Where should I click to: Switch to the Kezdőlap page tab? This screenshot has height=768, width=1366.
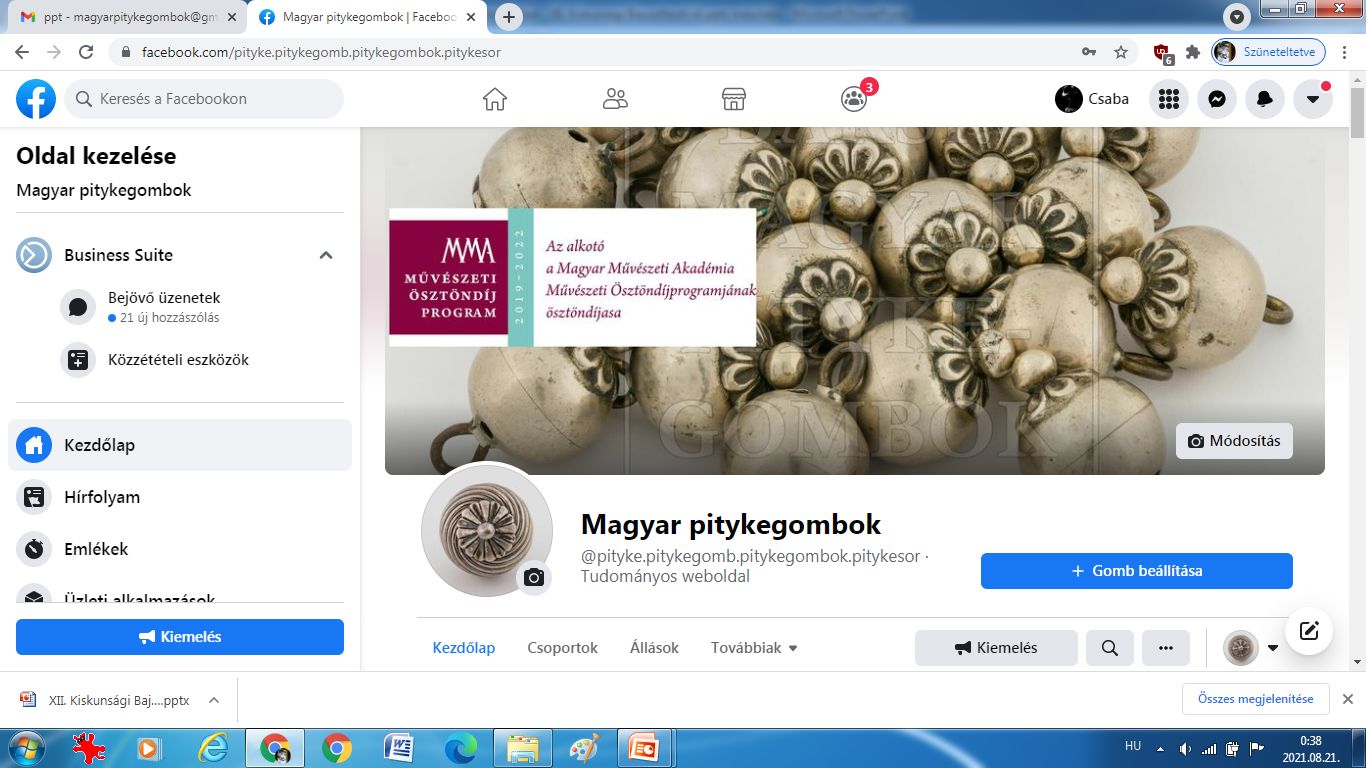(464, 648)
